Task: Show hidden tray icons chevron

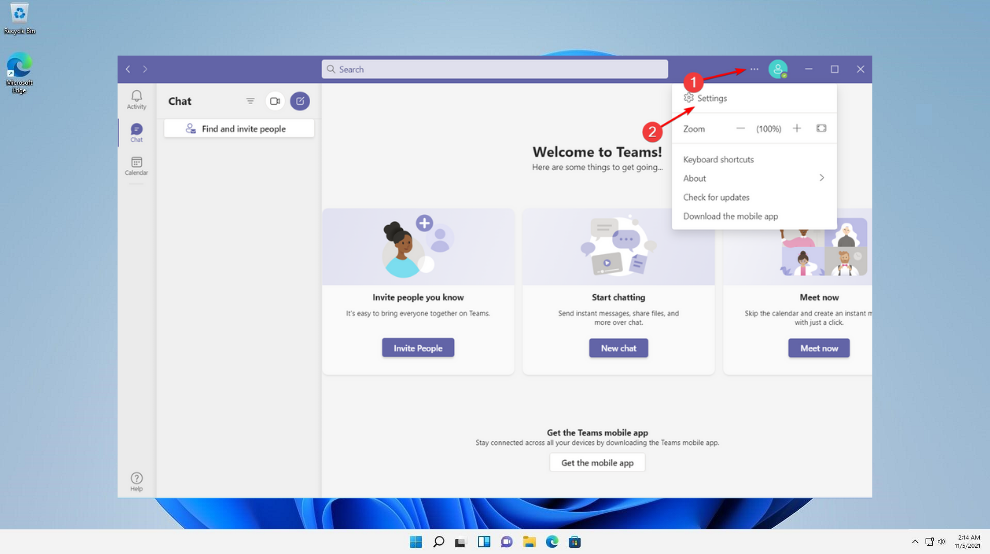Action: [915, 542]
